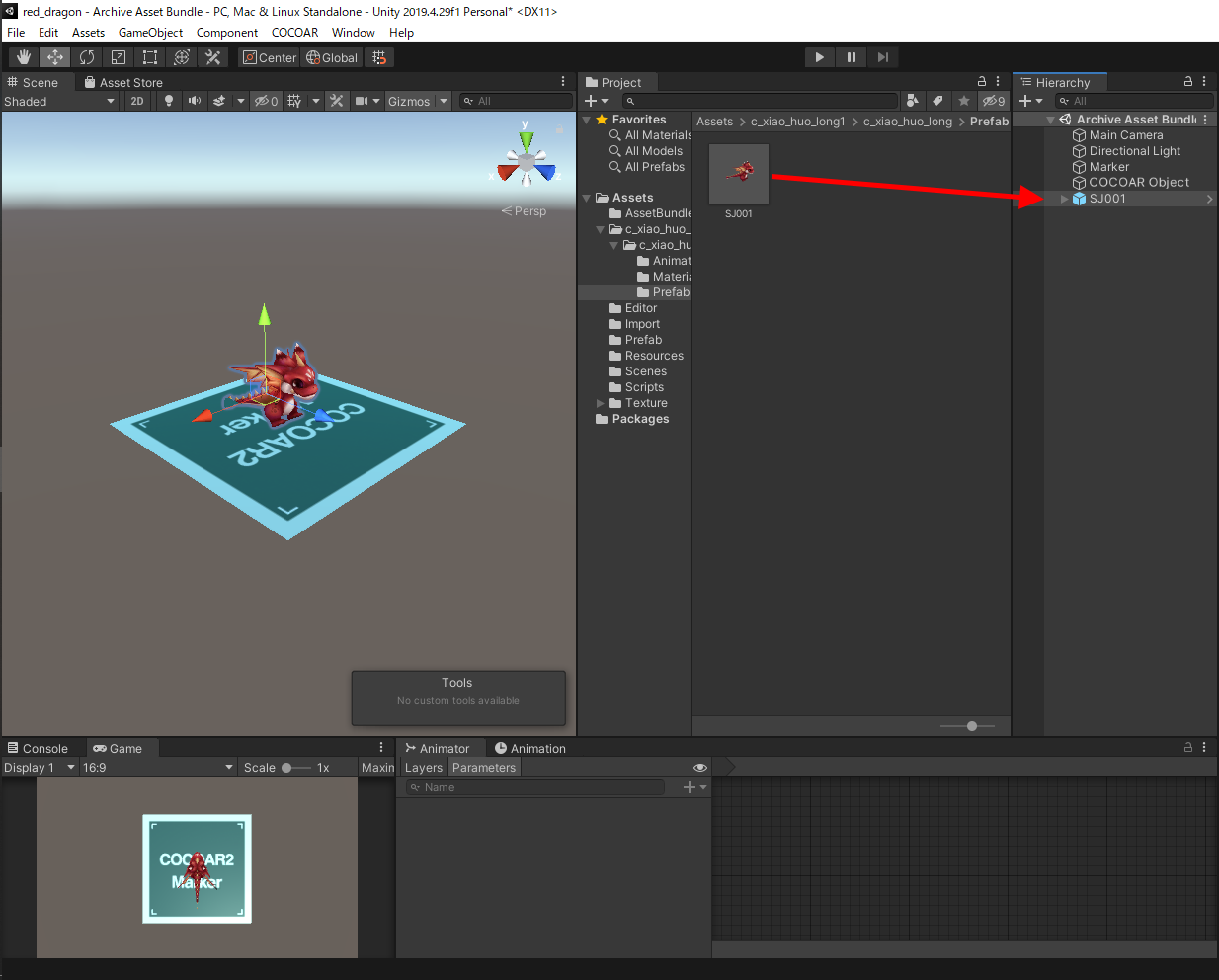Select the Scale tool
This screenshot has height=980, width=1219.
tap(119, 57)
